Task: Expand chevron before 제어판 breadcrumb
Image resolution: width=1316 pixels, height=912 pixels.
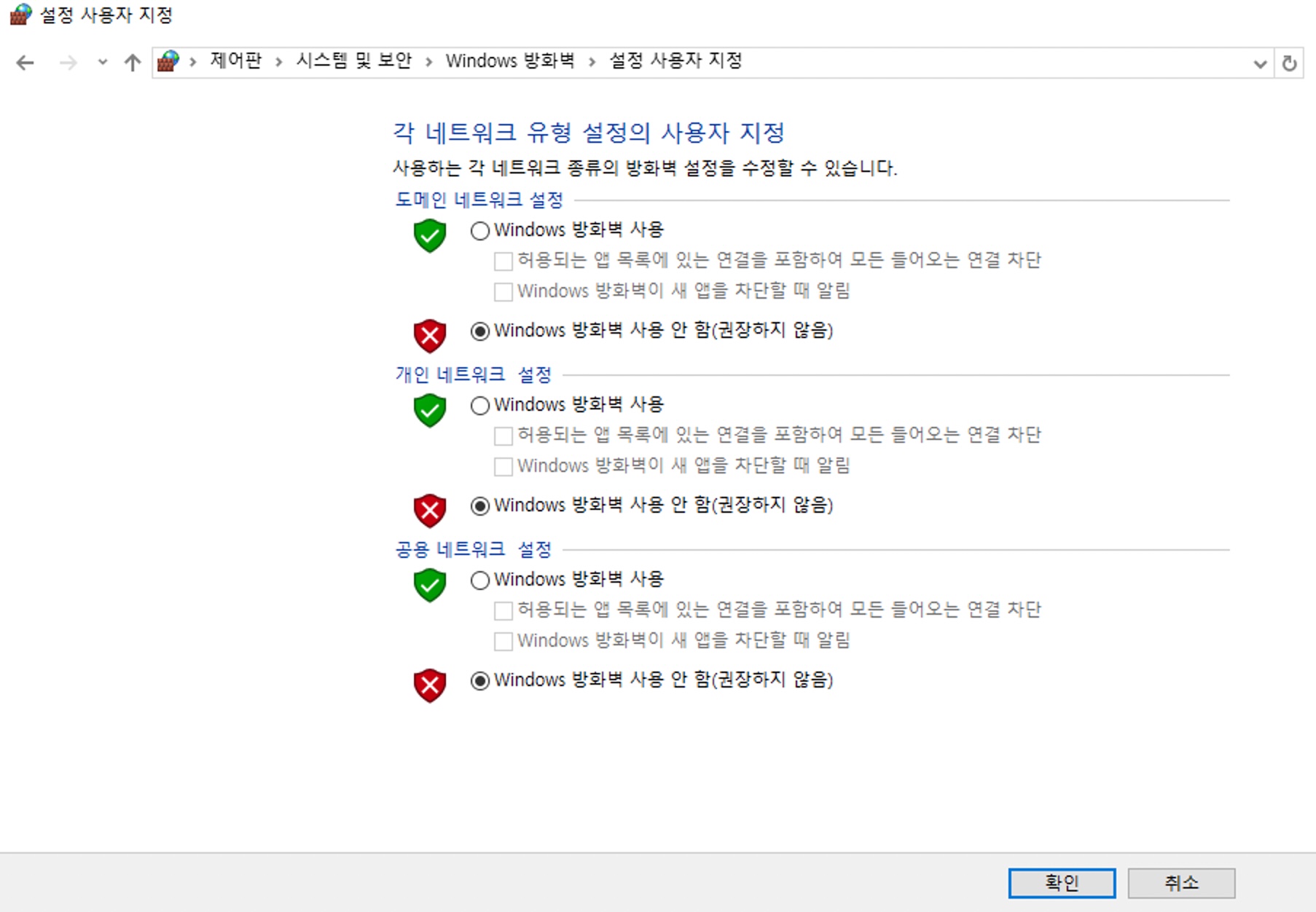Action: 193,62
